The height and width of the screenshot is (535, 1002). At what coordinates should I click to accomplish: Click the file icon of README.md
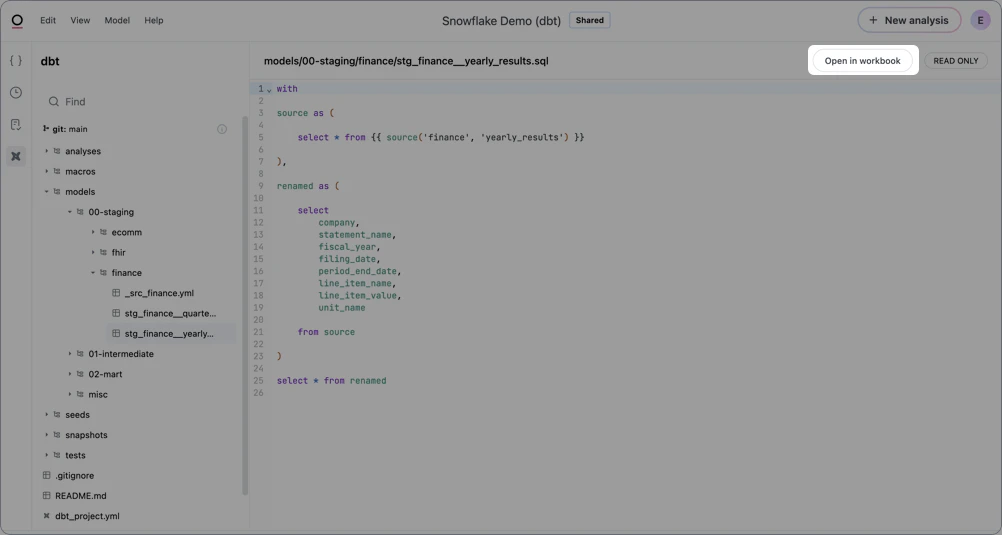[46, 495]
